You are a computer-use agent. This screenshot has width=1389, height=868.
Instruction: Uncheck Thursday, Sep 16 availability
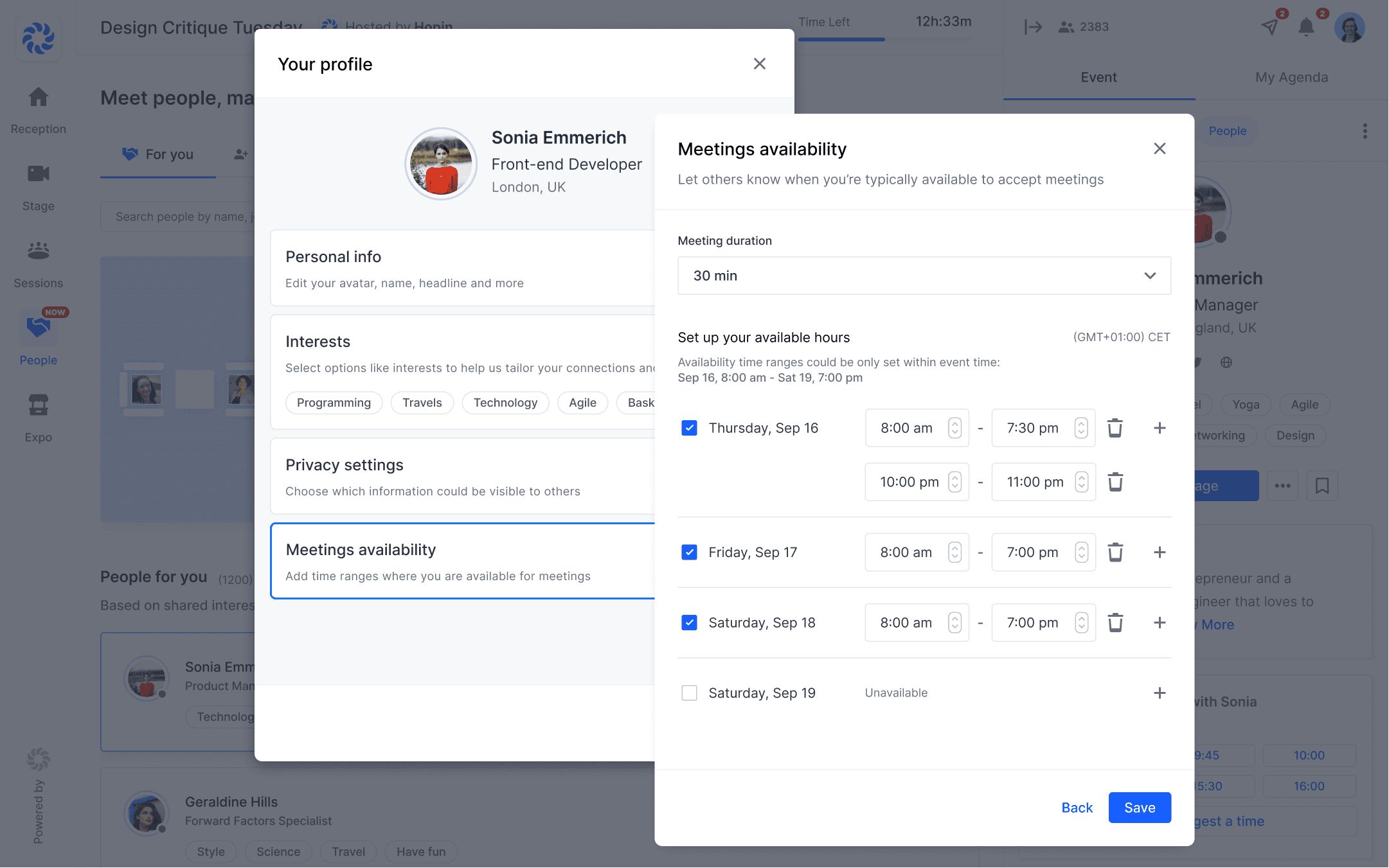689,428
